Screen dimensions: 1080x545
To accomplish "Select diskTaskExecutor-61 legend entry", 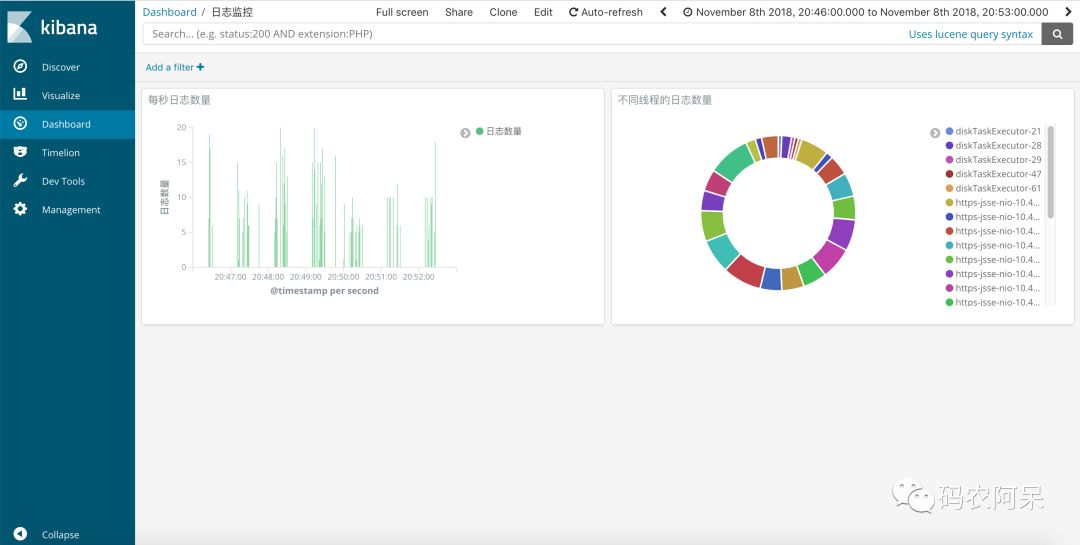I will pyautogui.click(x=998, y=188).
